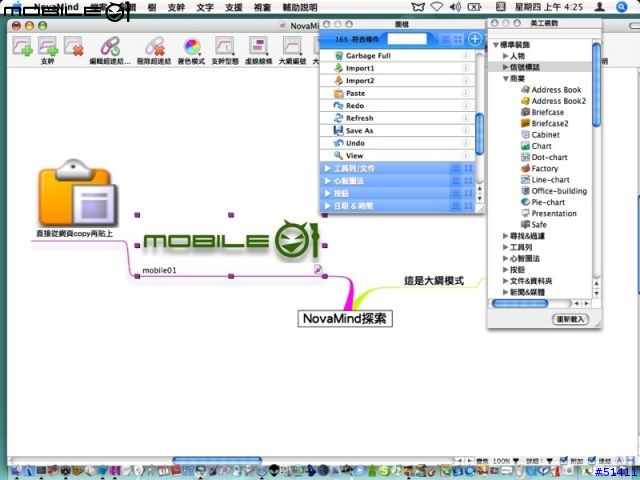Image resolution: width=640 pixels, height=480 pixels.
Task: Click the add branch toolbar icon
Action: pyautogui.click(x=22, y=46)
